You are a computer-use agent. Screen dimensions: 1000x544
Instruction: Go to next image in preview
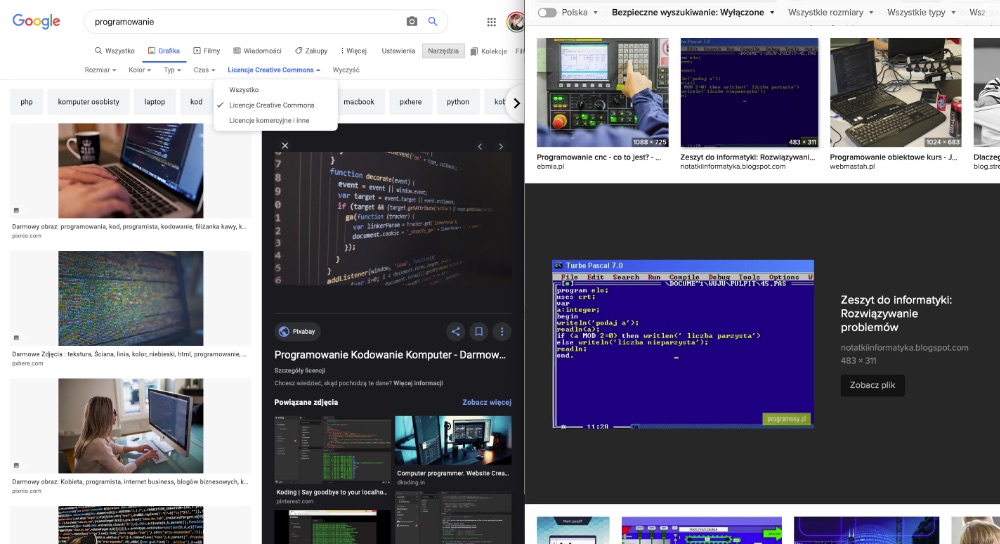(x=501, y=146)
